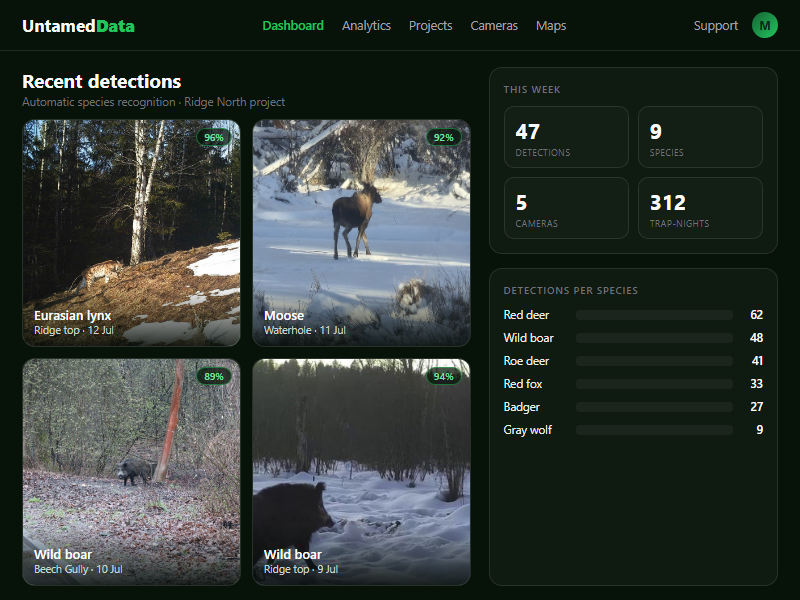Open the user avatar M menu
Viewport: 800px width, 600px height.
[764, 26]
